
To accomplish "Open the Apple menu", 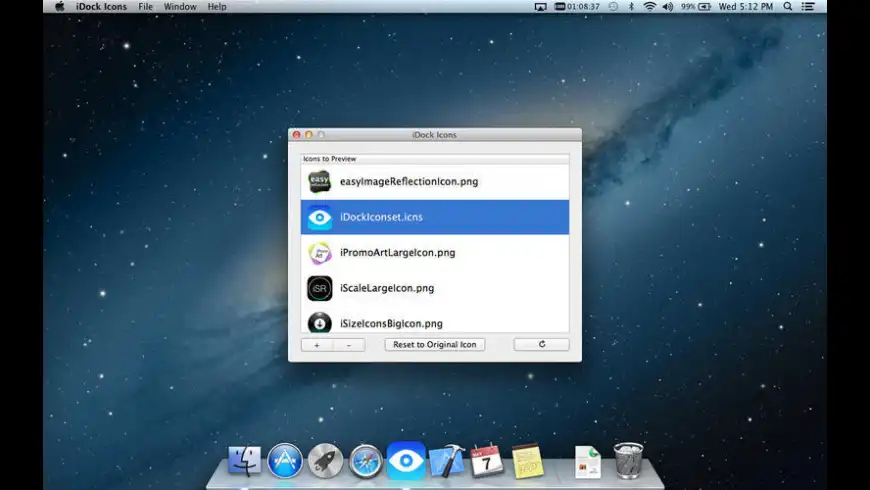I will tap(59, 7).
